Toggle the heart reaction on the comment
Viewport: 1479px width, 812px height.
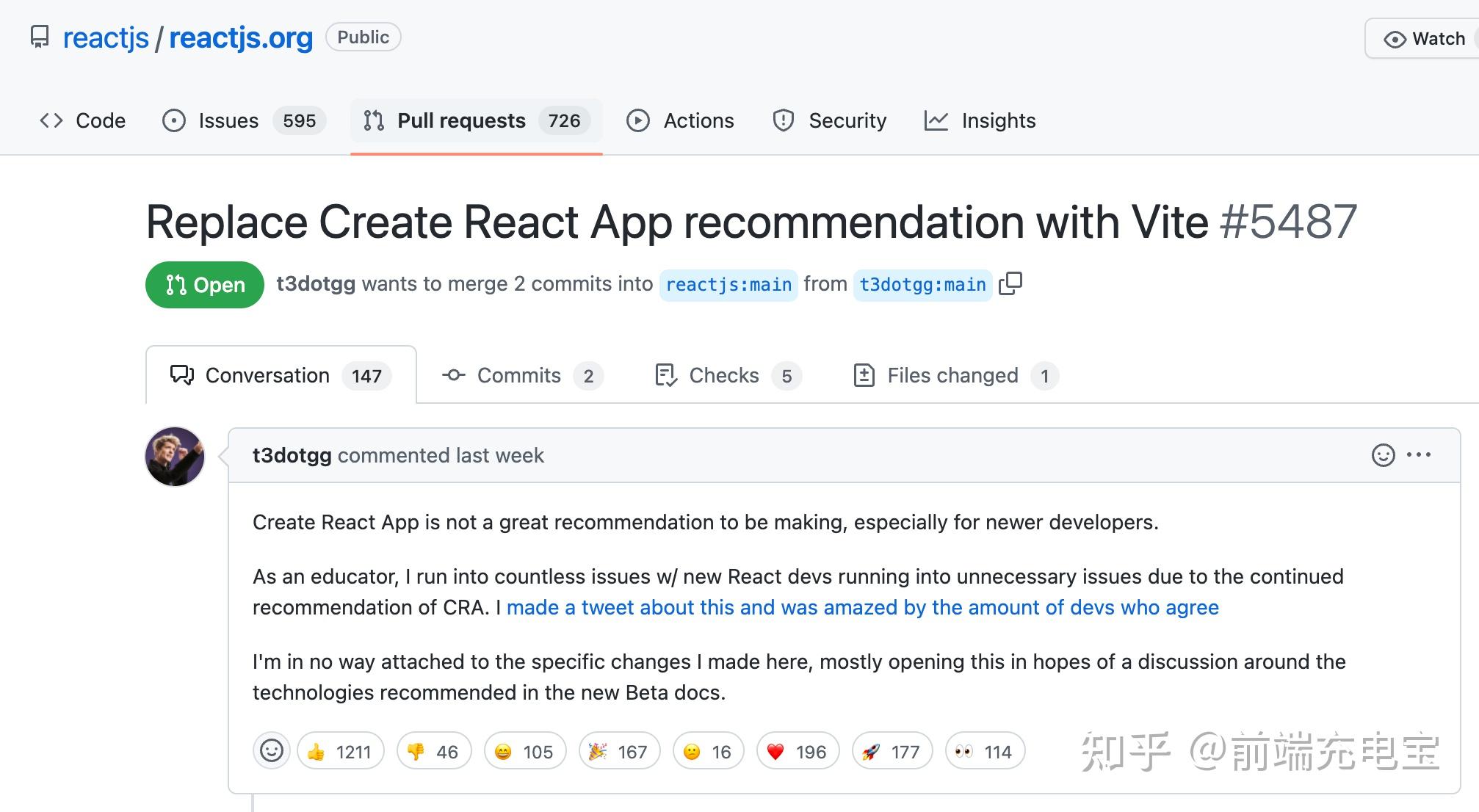(797, 751)
